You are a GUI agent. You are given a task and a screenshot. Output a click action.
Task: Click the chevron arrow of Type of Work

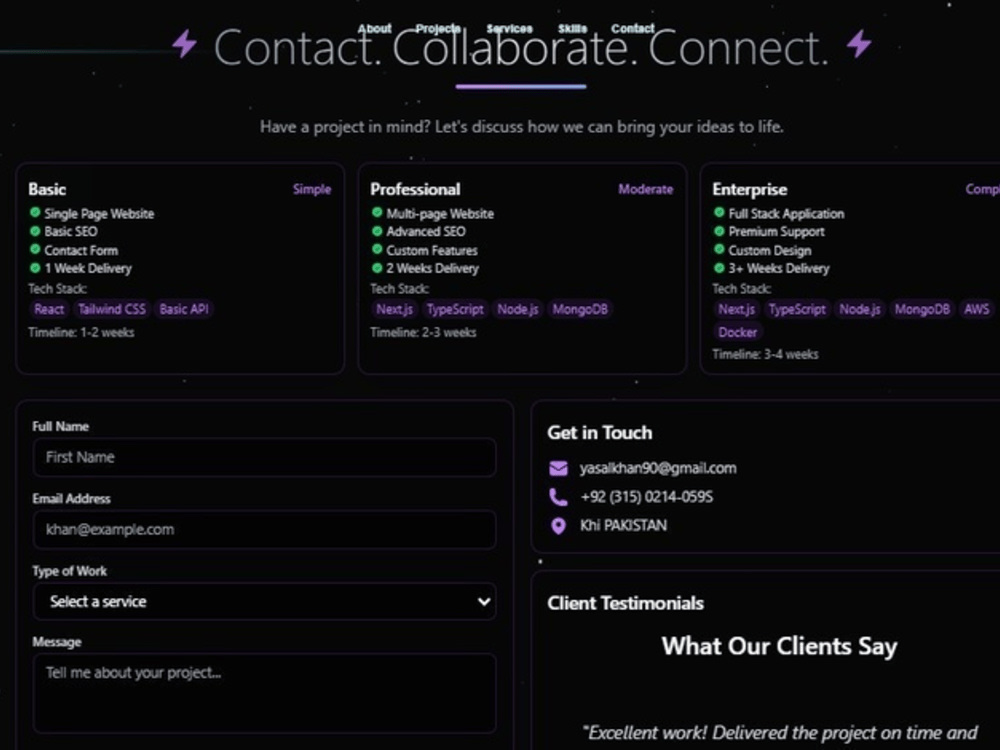click(484, 601)
